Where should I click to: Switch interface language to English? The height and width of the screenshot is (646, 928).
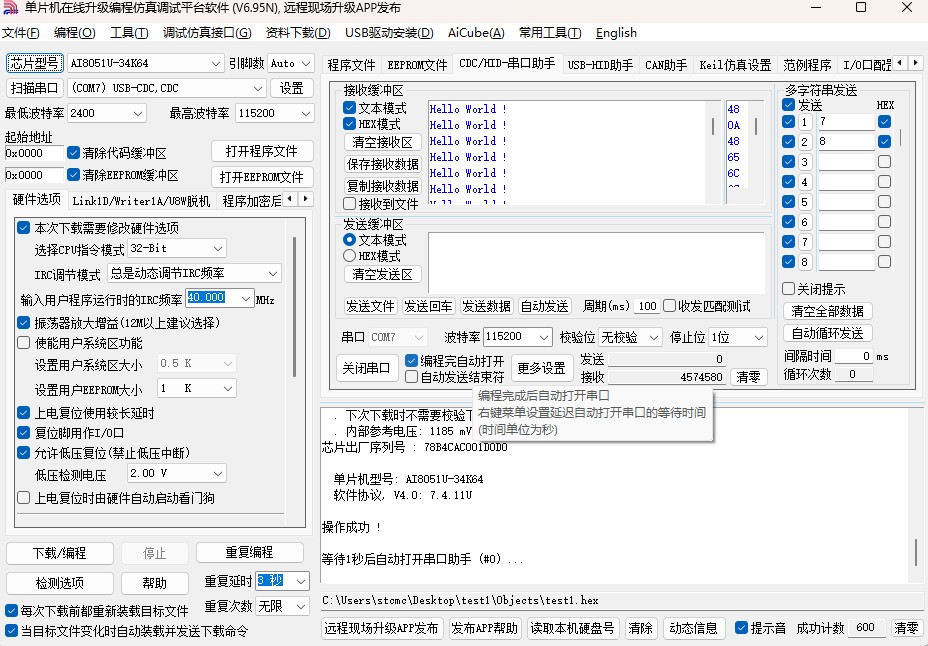pyautogui.click(x=616, y=33)
